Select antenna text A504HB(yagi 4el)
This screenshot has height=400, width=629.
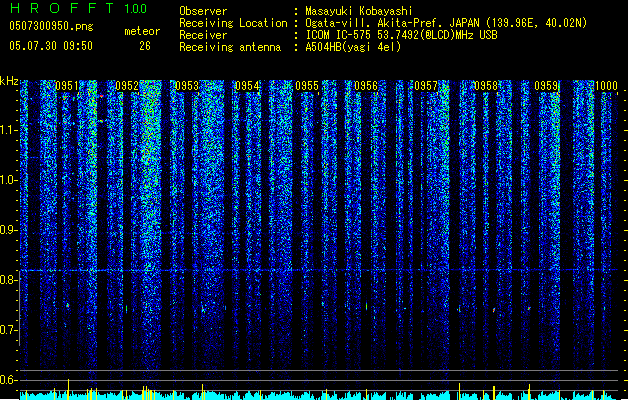point(353,47)
